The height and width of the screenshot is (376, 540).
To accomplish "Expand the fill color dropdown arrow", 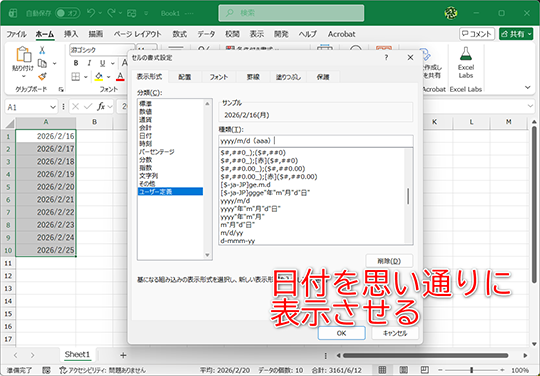I will tap(108, 77).
